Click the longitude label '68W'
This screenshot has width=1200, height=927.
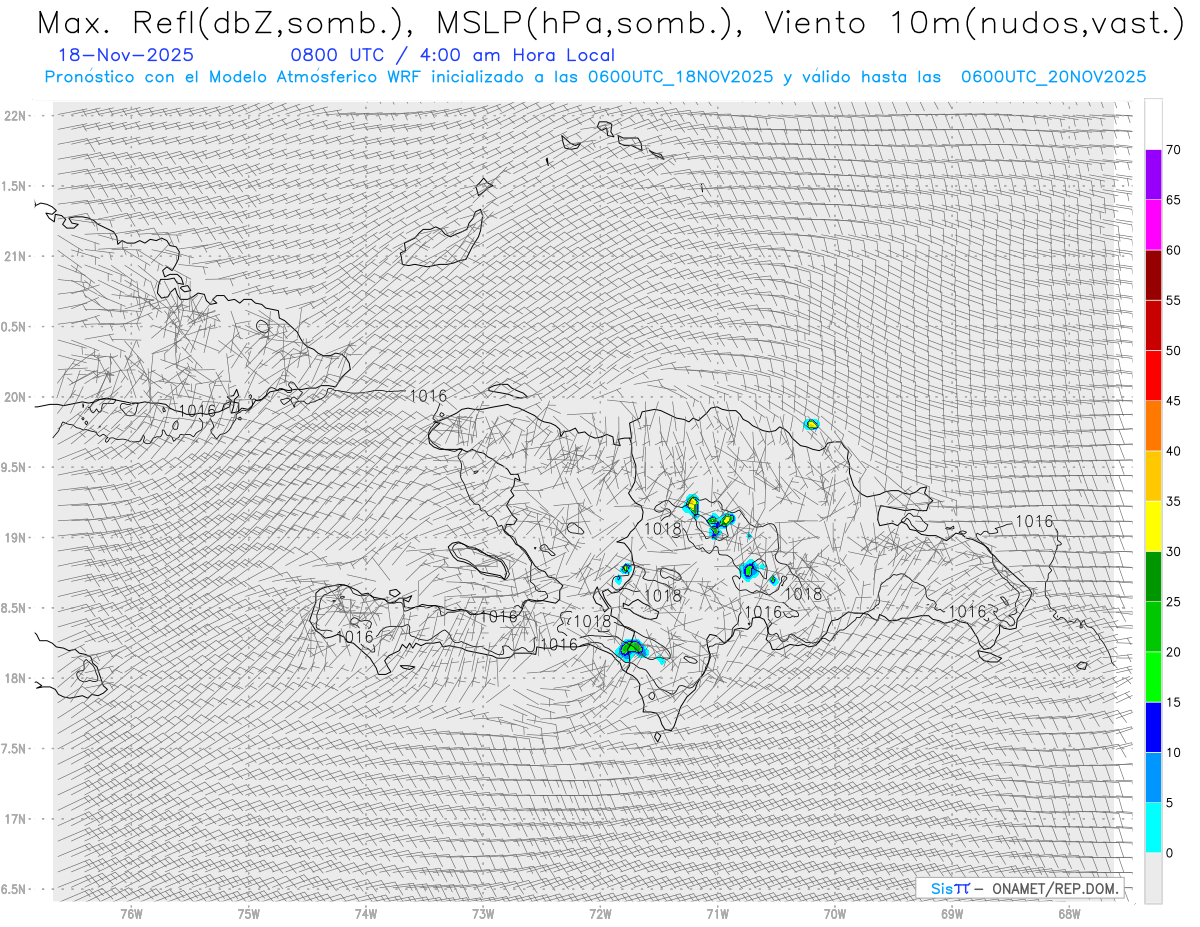[x=1069, y=913]
